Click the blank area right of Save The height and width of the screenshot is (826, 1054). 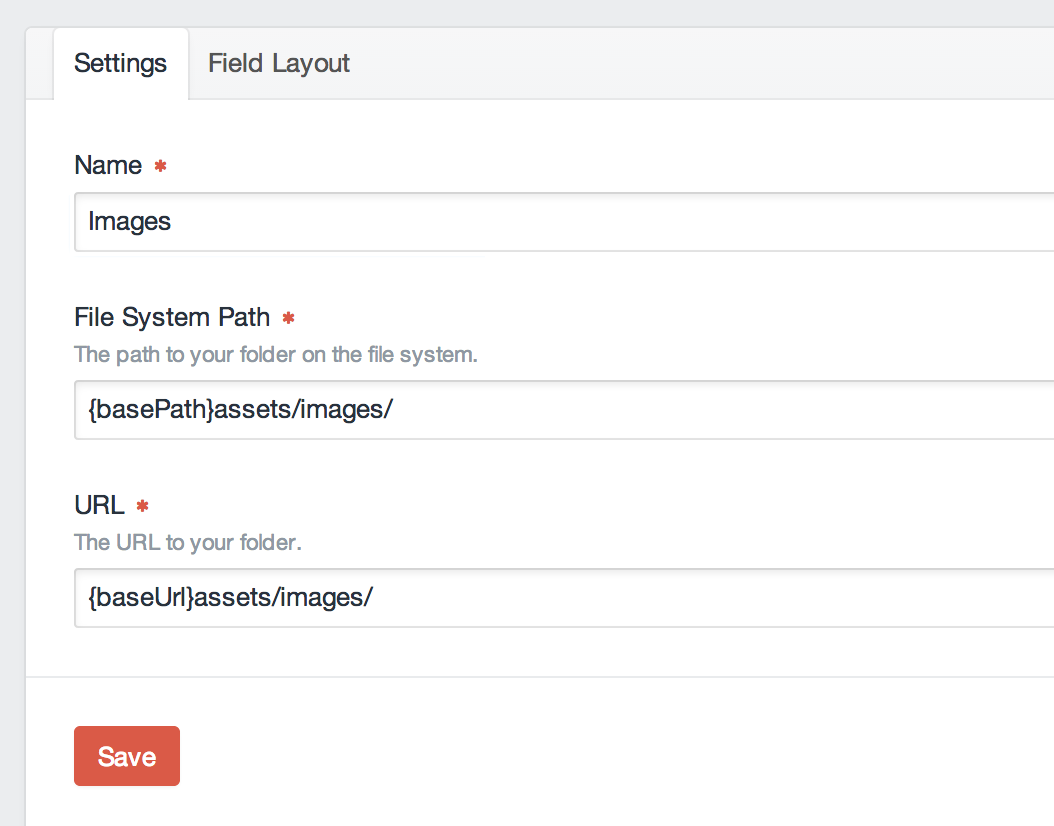600,756
